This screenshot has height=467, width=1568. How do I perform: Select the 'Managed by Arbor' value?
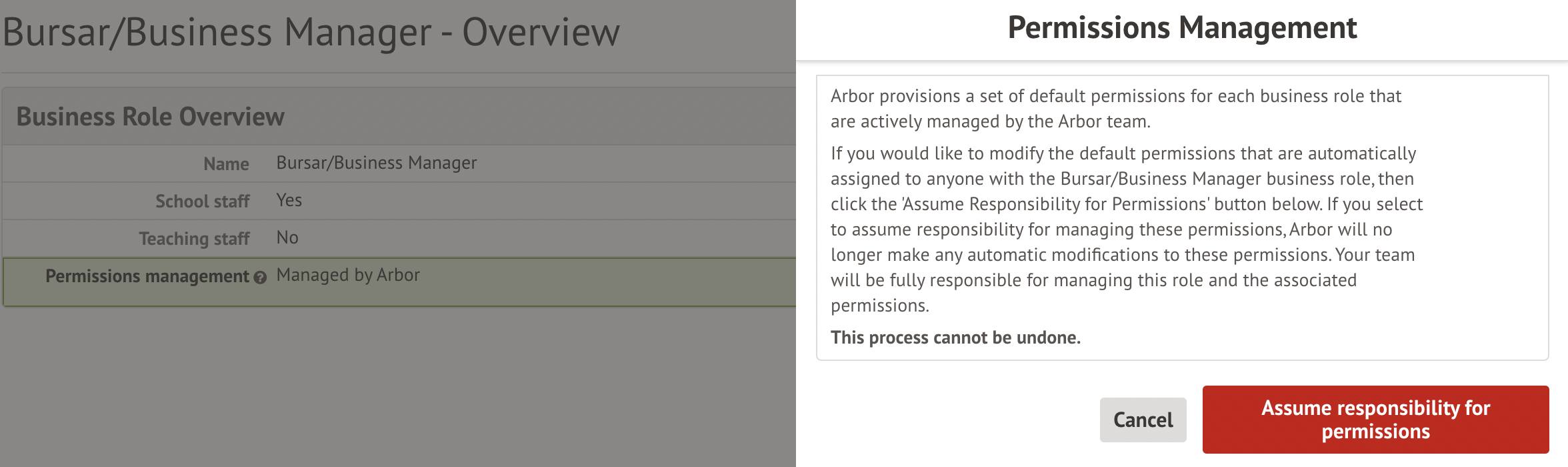click(x=348, y=275)
